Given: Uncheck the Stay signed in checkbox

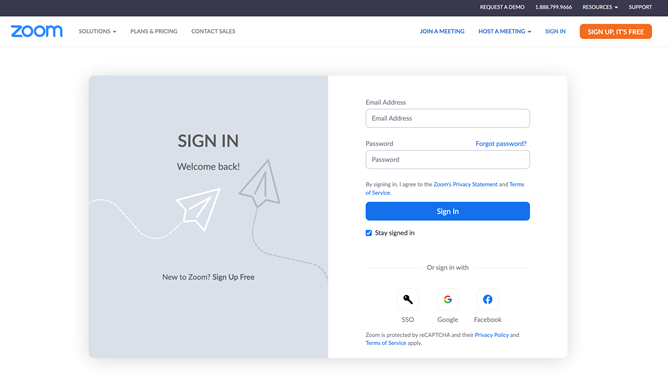Looking at the screenshot, I should point(369,233).
